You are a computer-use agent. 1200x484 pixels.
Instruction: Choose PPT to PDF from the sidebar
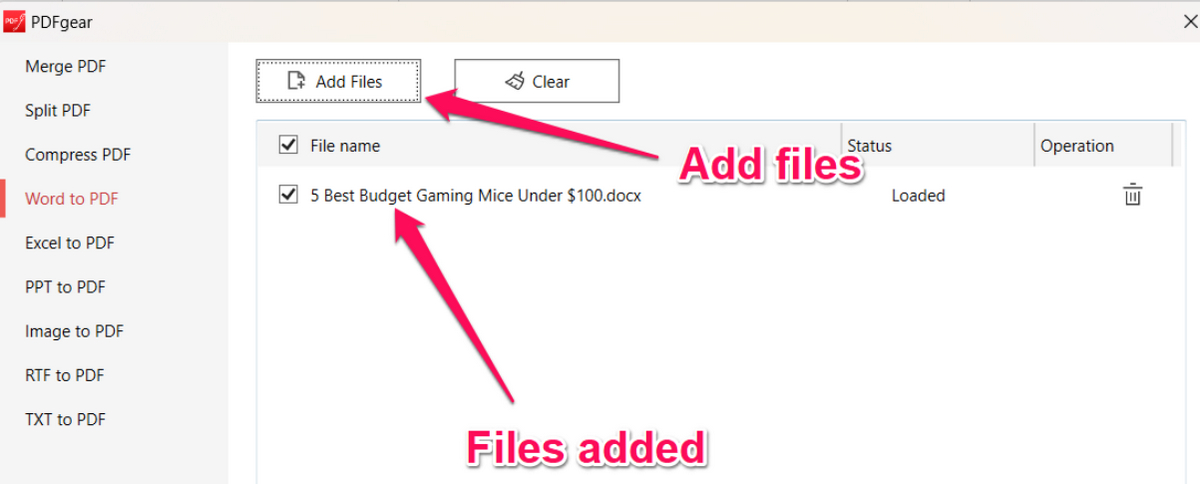pyautogui.click(x=65, y=287)
